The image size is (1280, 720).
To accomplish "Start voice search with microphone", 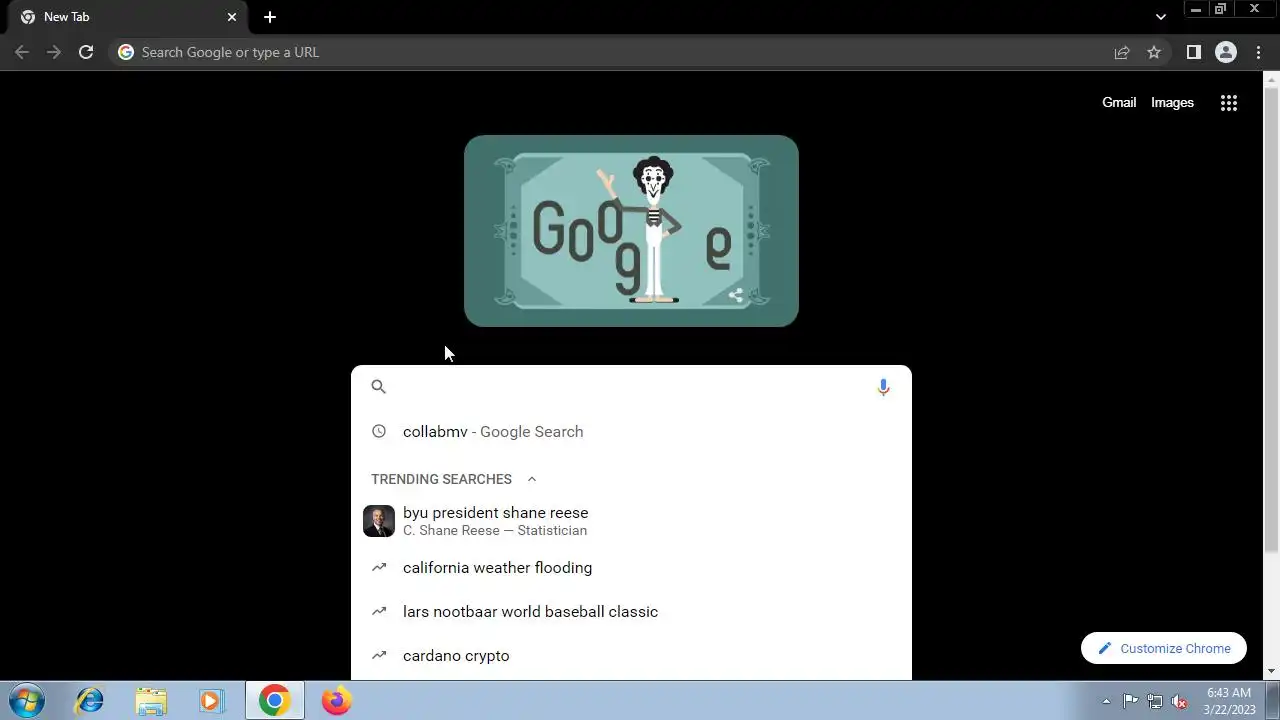I will (883, 387).
